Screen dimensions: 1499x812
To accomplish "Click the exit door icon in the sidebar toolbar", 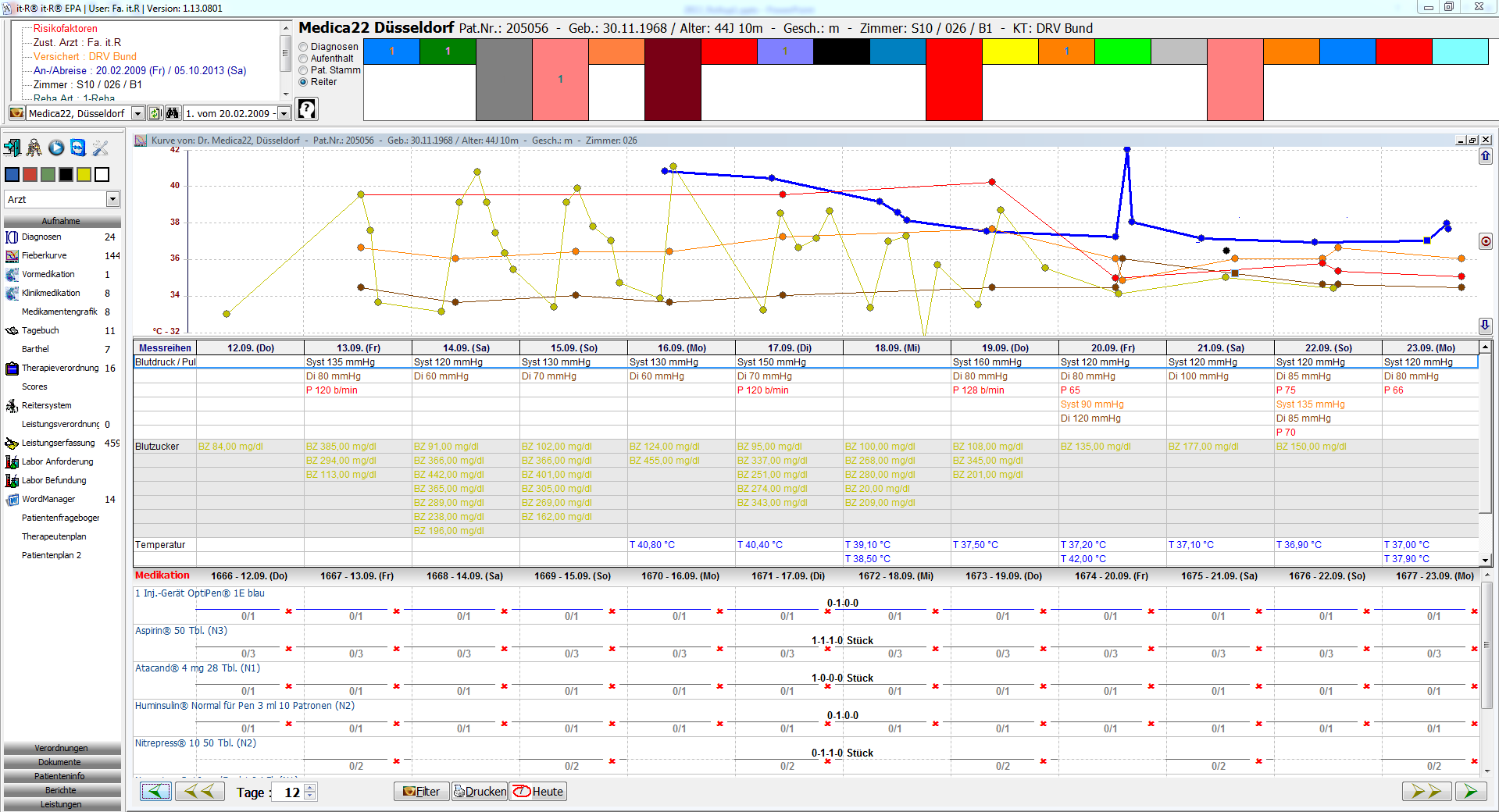I will [x=12, y=148].
